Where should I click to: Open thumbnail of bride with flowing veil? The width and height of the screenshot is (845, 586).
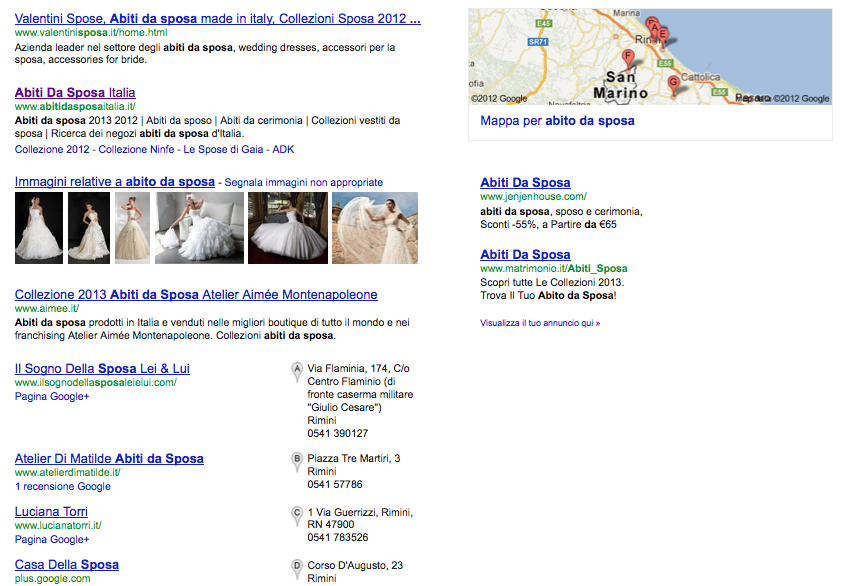(x=375, y=228)
